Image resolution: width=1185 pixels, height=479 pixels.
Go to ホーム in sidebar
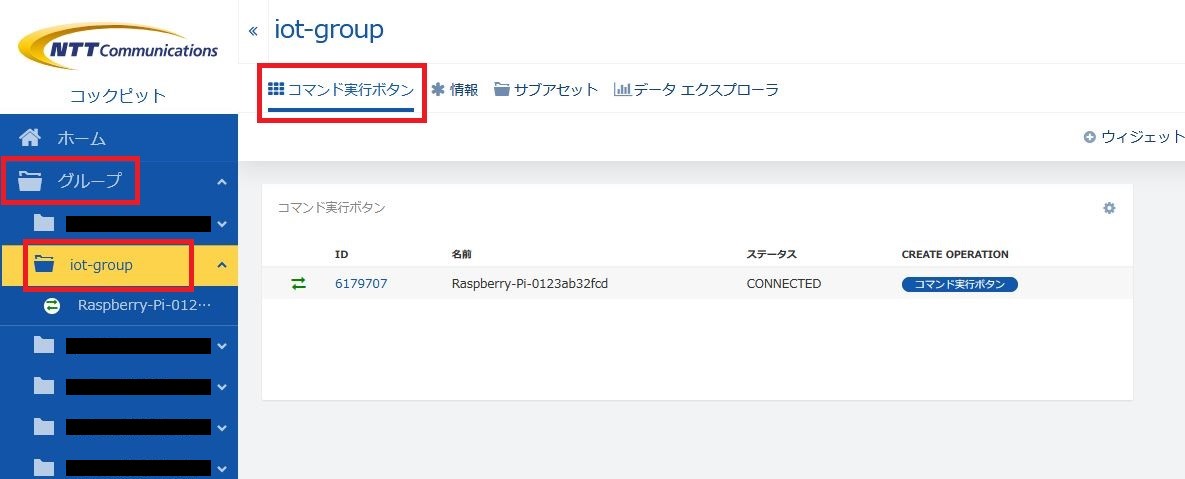click(81, 139)
